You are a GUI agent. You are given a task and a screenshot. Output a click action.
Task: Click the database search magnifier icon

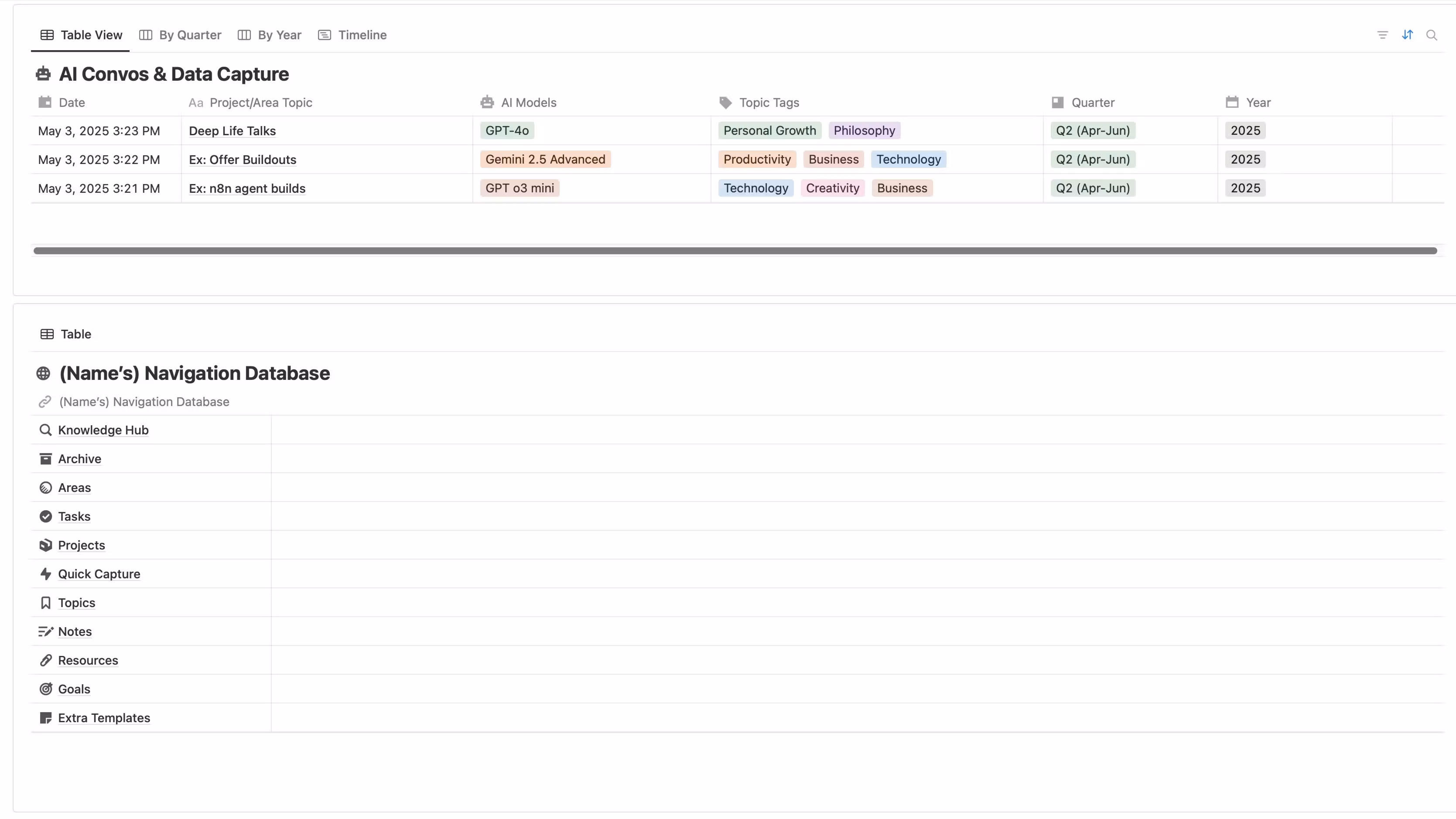[1431, 35]
